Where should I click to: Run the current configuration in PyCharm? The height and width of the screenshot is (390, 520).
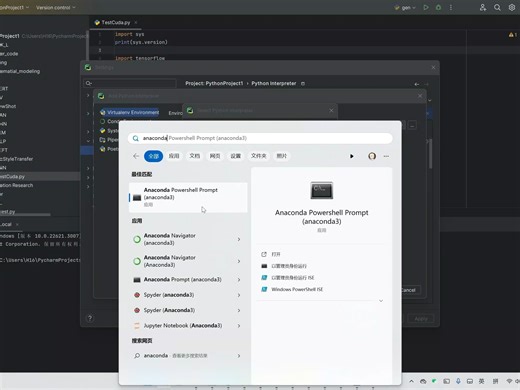coord(426,7)
